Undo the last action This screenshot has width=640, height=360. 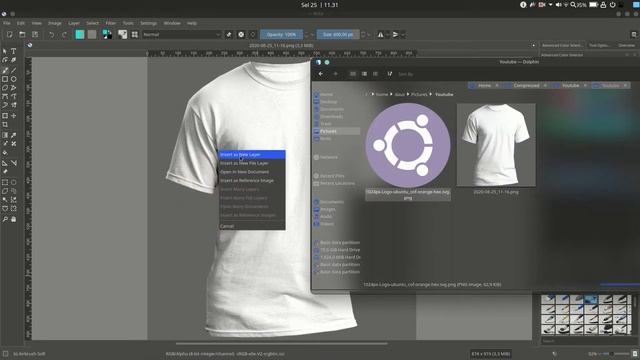point(51,35)
